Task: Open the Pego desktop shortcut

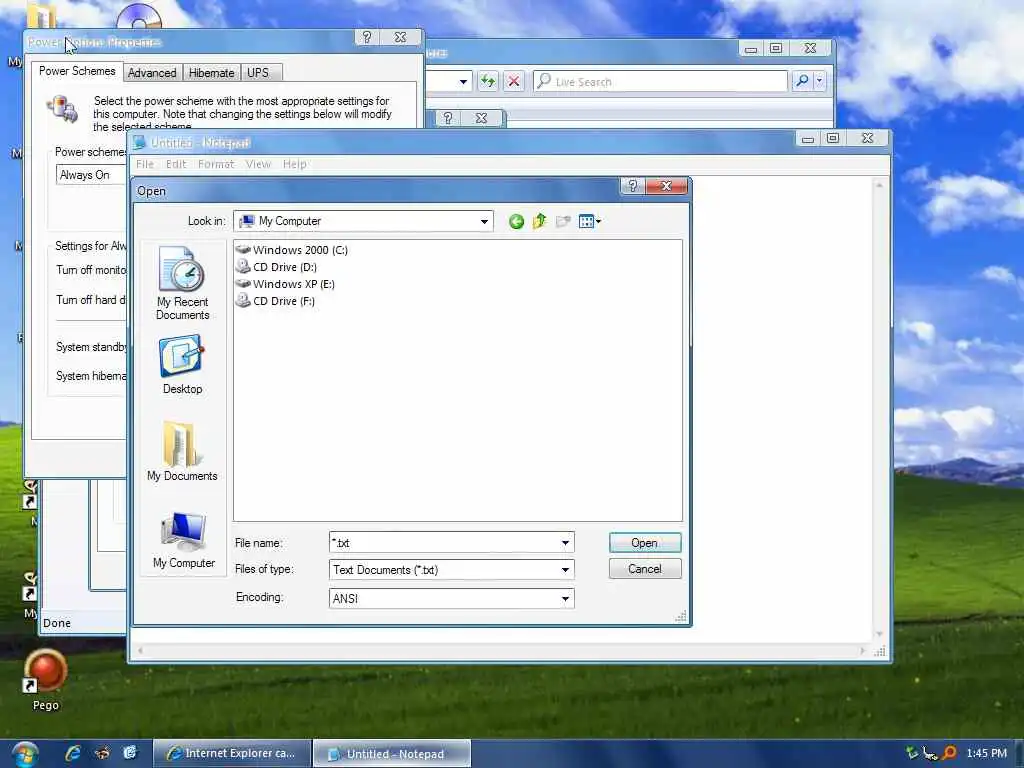Action: point(46,680)
